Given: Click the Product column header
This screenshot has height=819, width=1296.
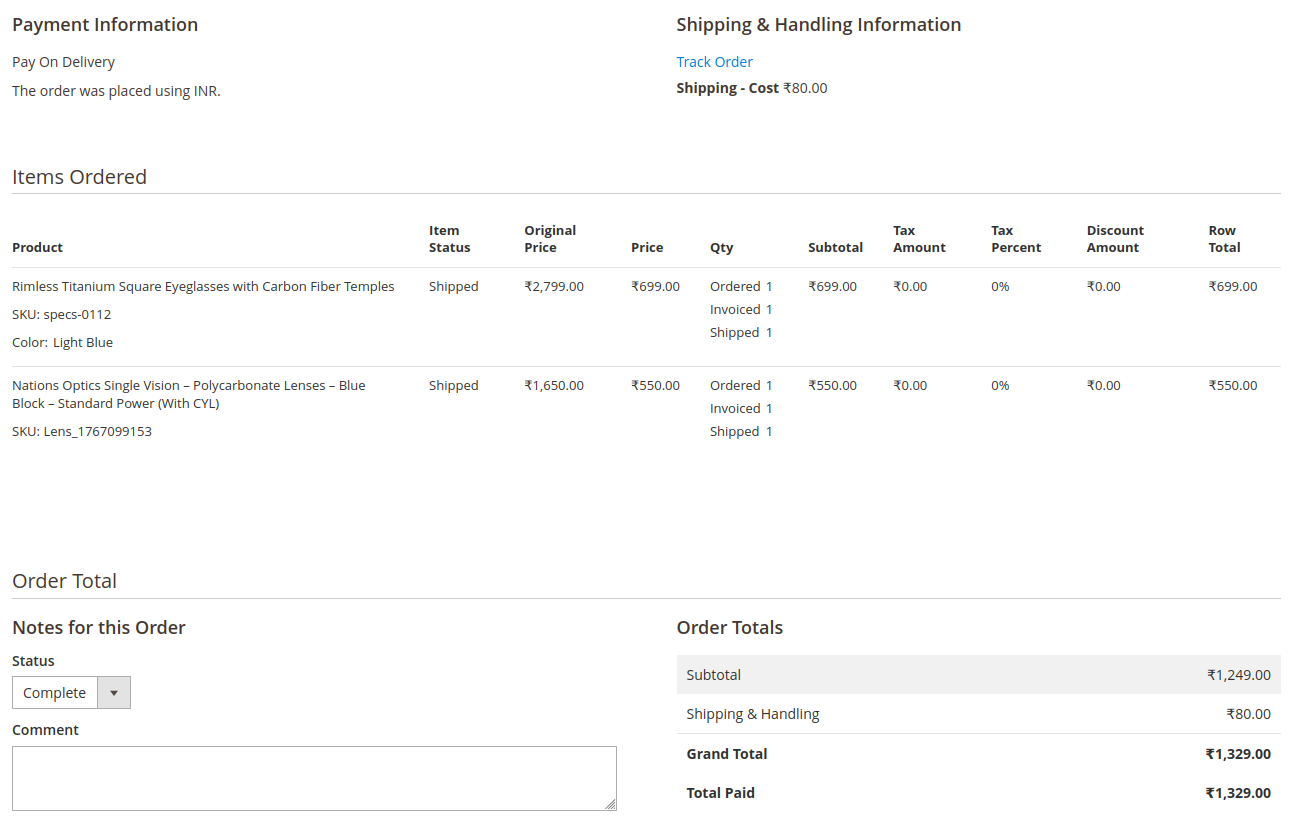Looking at the screenshot, I should (37, 248).
